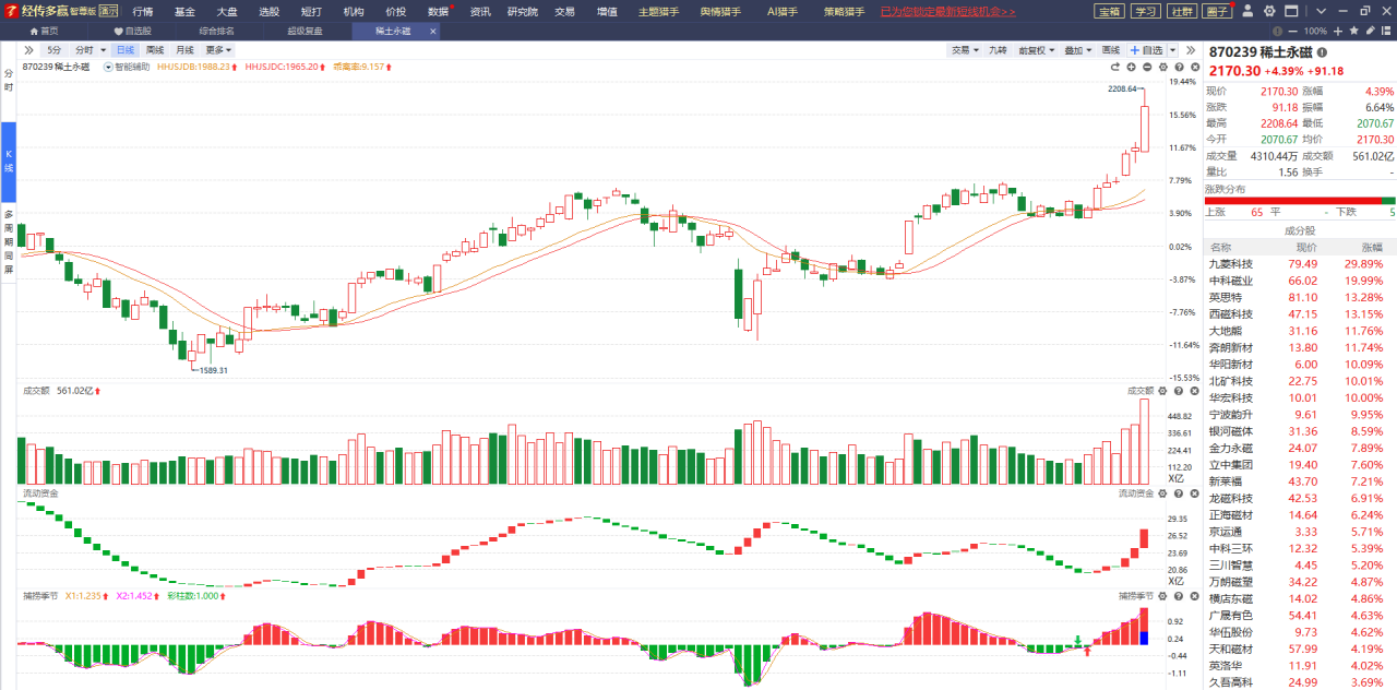The image size is (1397, 691).
Task: Open 流动资金 panel settings gear icon
Action: point(1163,493)
